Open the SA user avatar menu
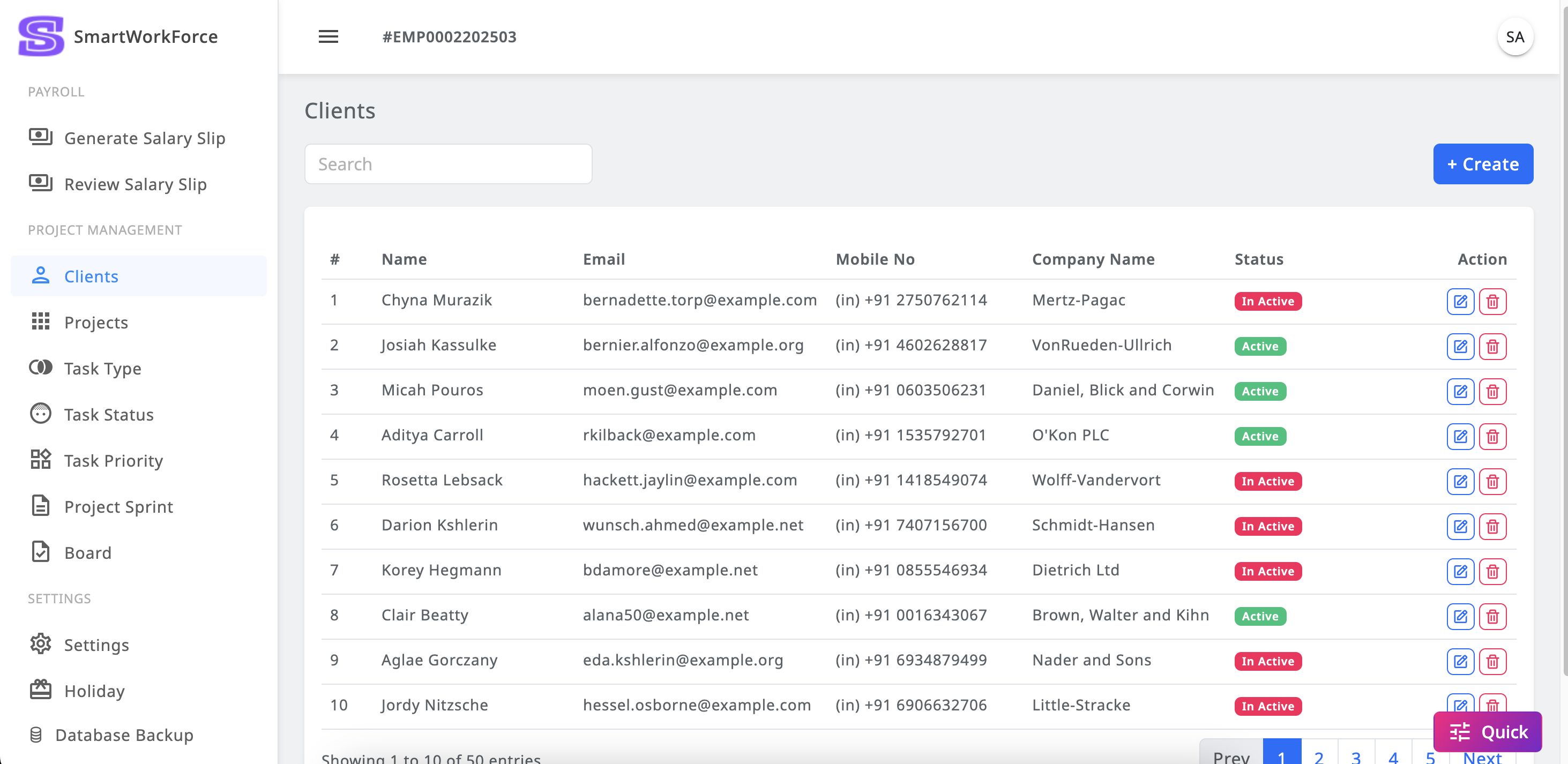The width and height of the screenshot is (1568, 764). coord(1514,37)
